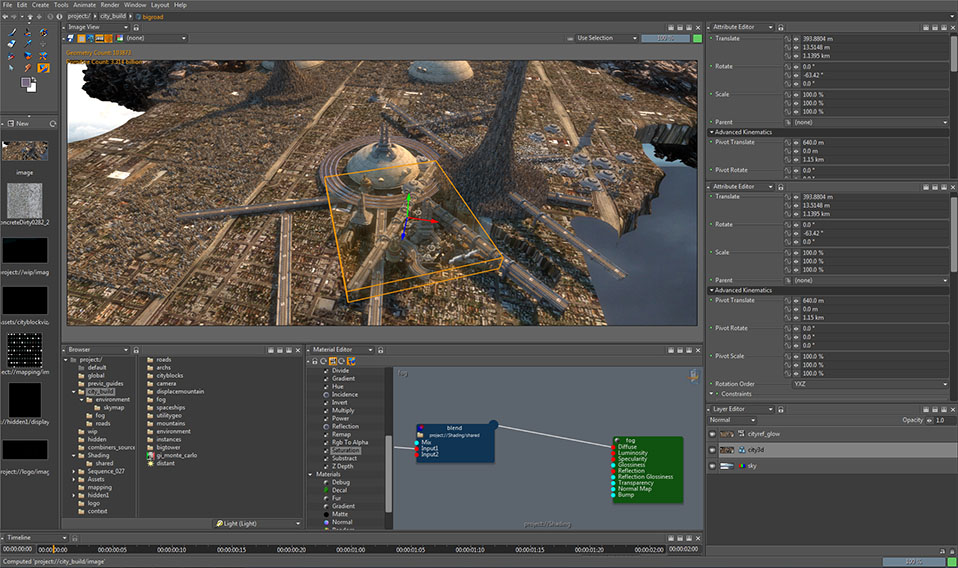
Task: Open the Use Selection dropdown
Action: point(605,38)
